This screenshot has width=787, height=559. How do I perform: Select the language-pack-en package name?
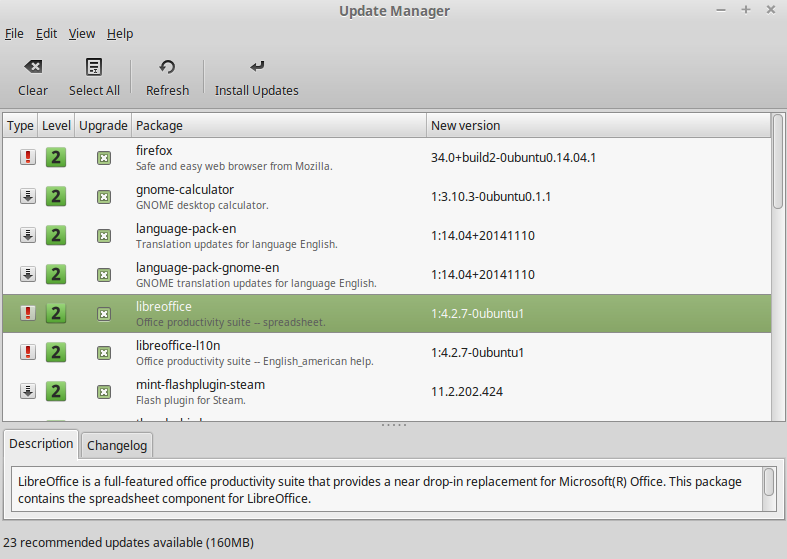coord(186,229)
